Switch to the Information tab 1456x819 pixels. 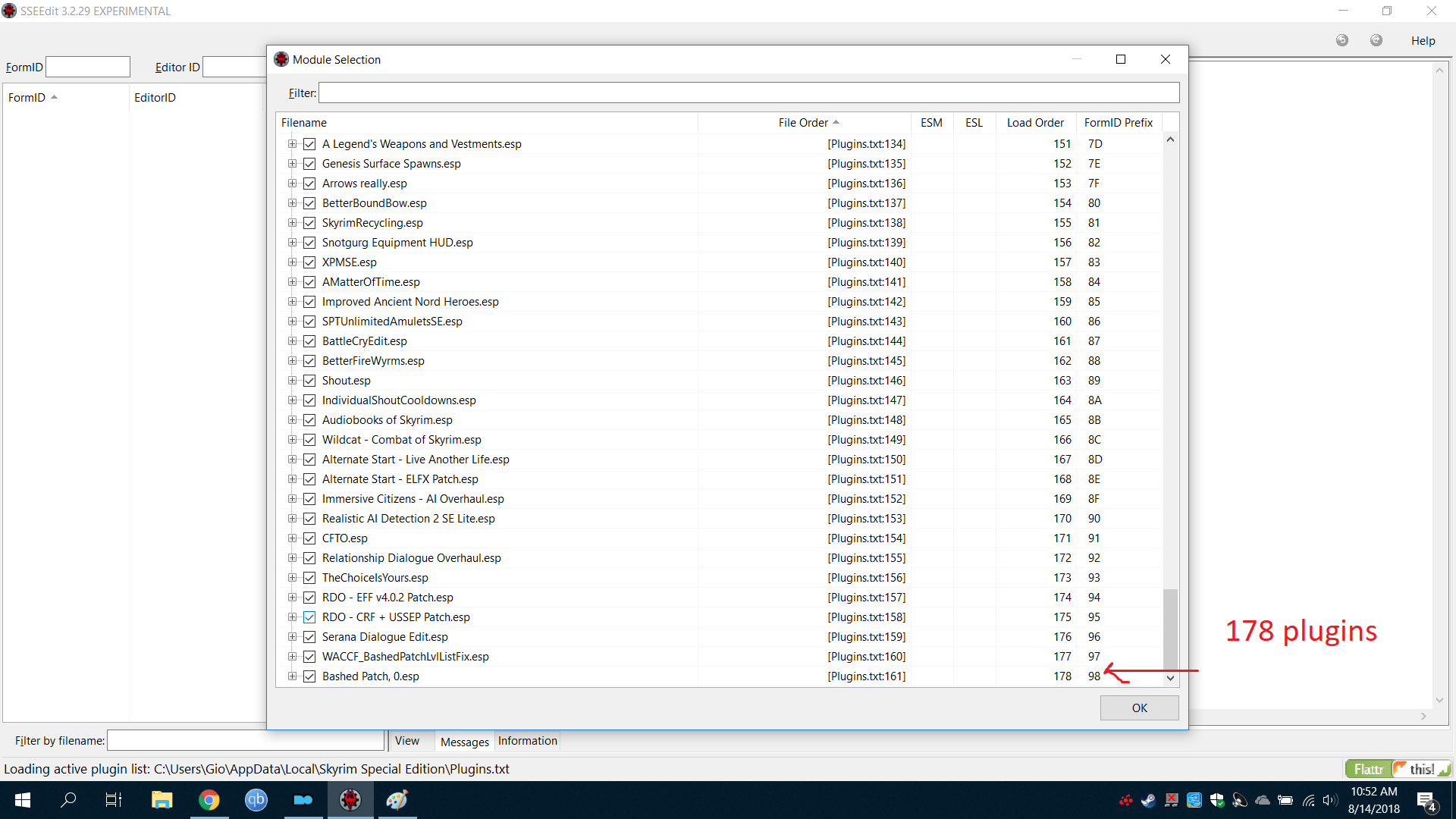(528, 741)
